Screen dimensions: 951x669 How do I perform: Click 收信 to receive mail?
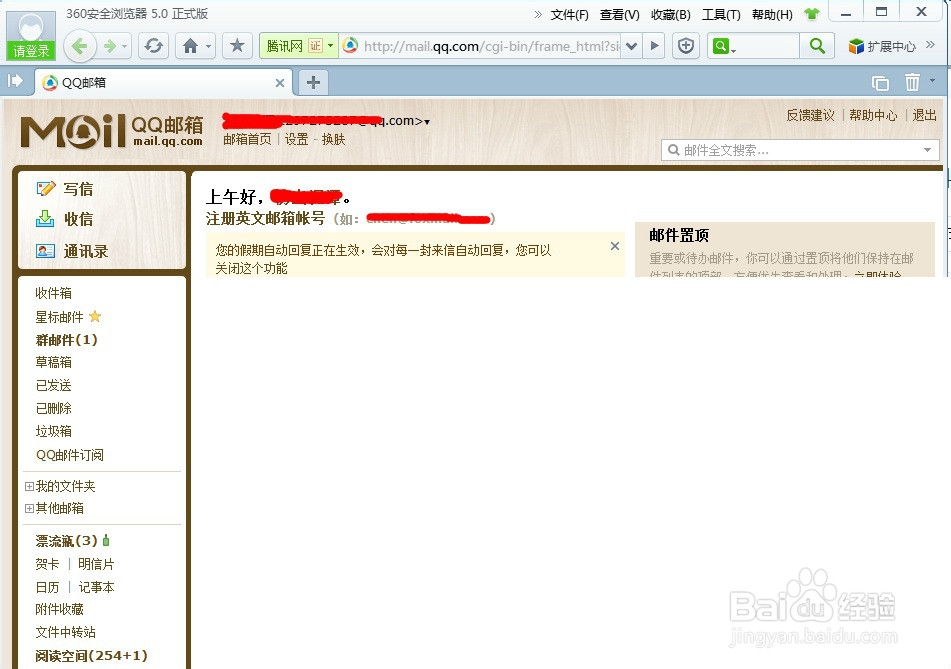click(x=64, y=218)
